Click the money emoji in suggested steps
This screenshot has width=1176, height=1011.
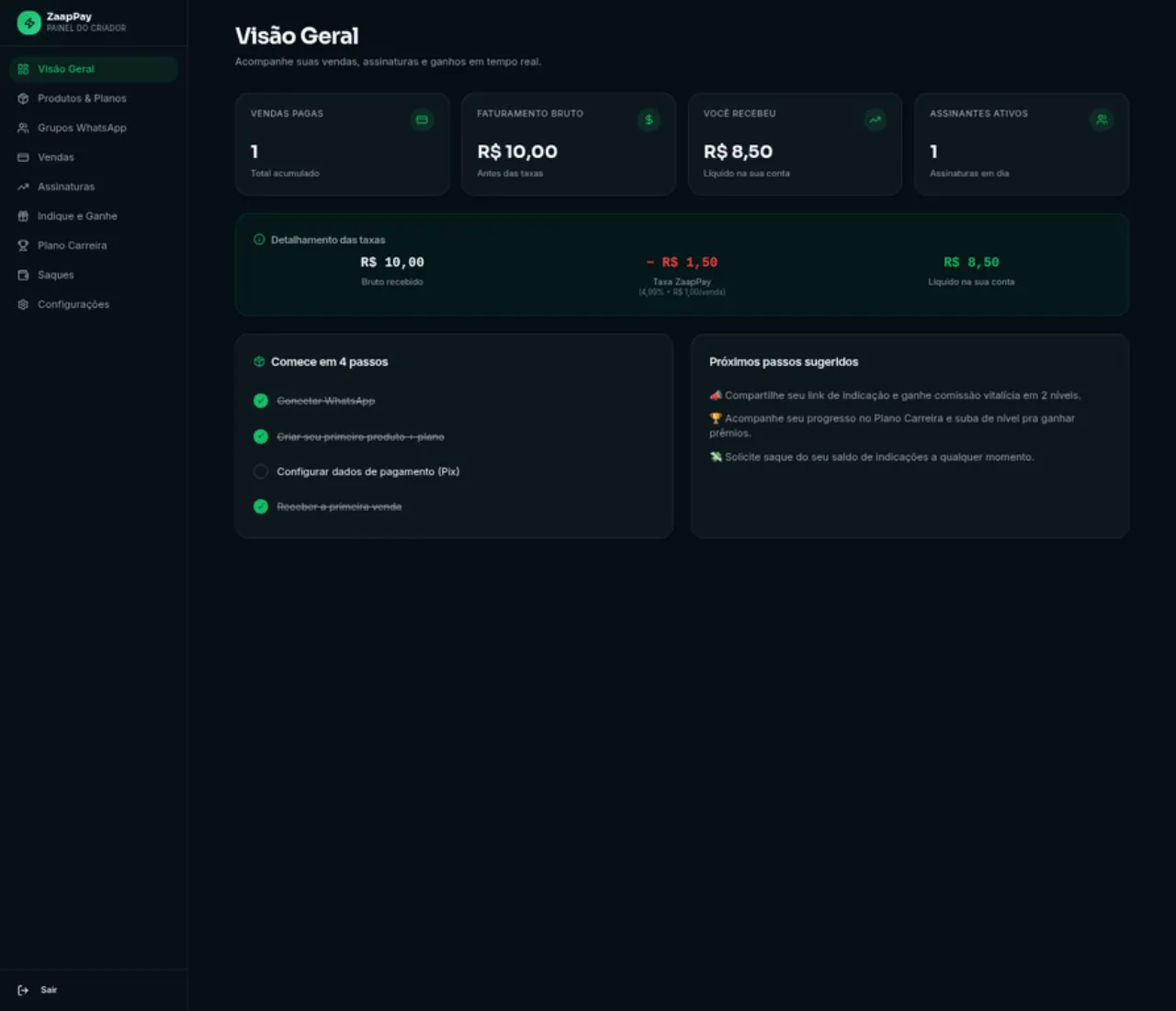coord(716,457)
